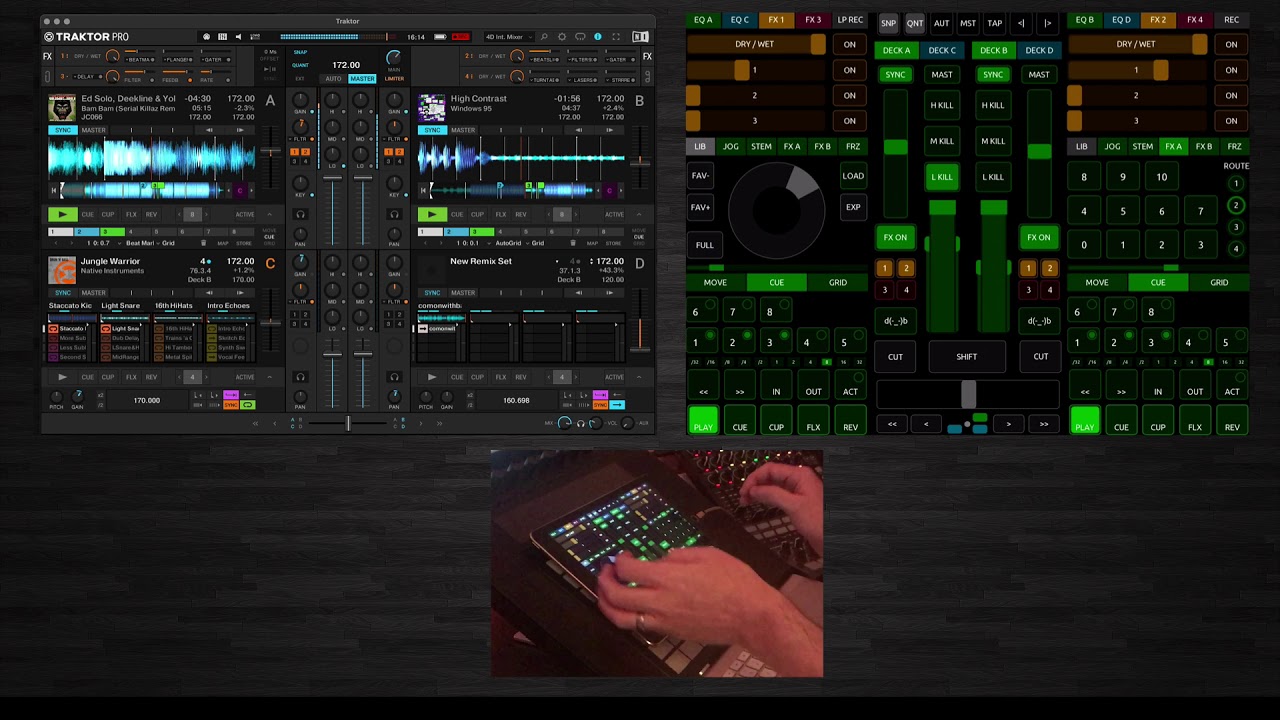Click LOAD button in controller library
Screen dimensions: 1280x720
pos(853,176)
